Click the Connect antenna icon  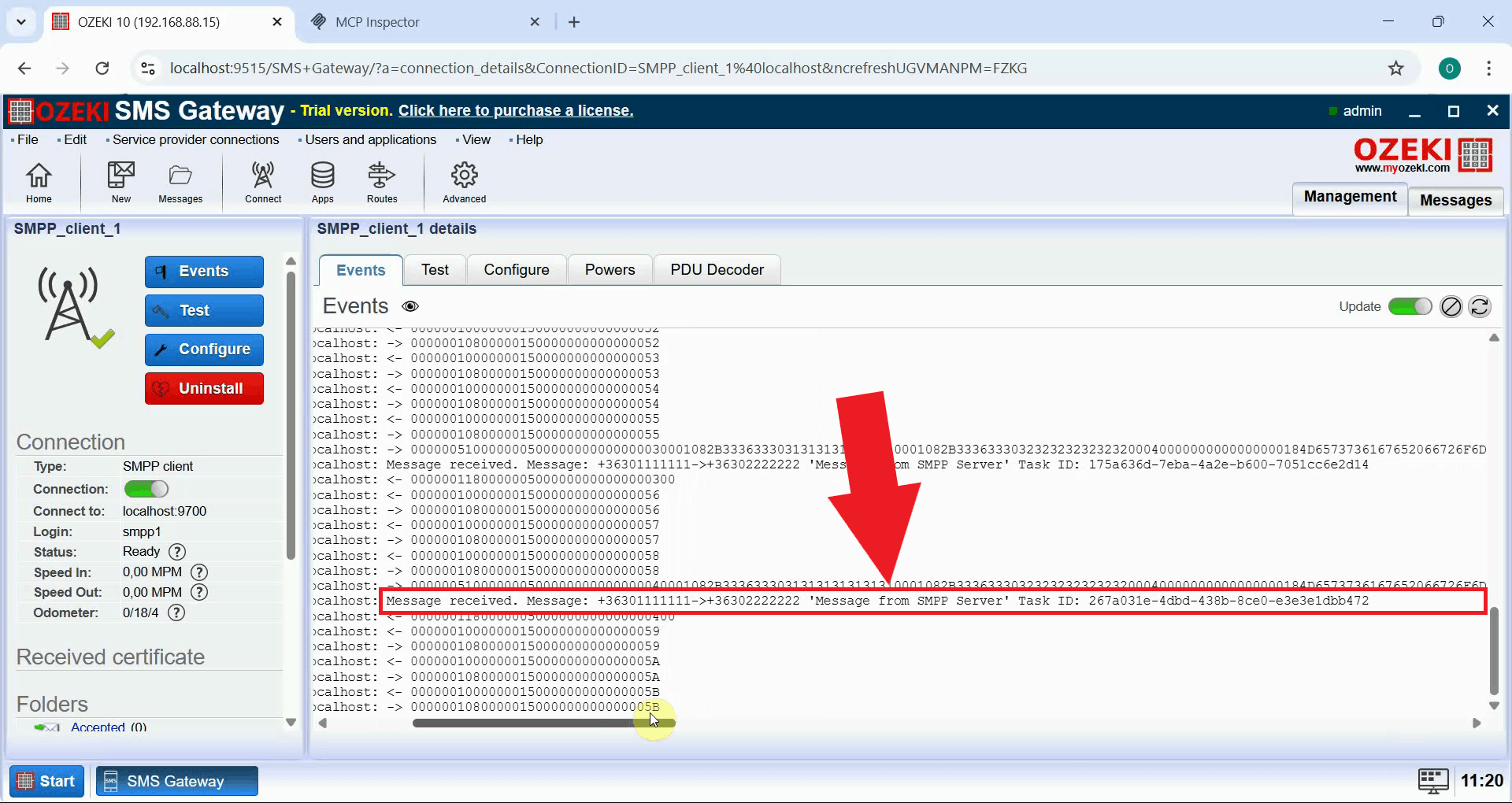tap(262, 182)
